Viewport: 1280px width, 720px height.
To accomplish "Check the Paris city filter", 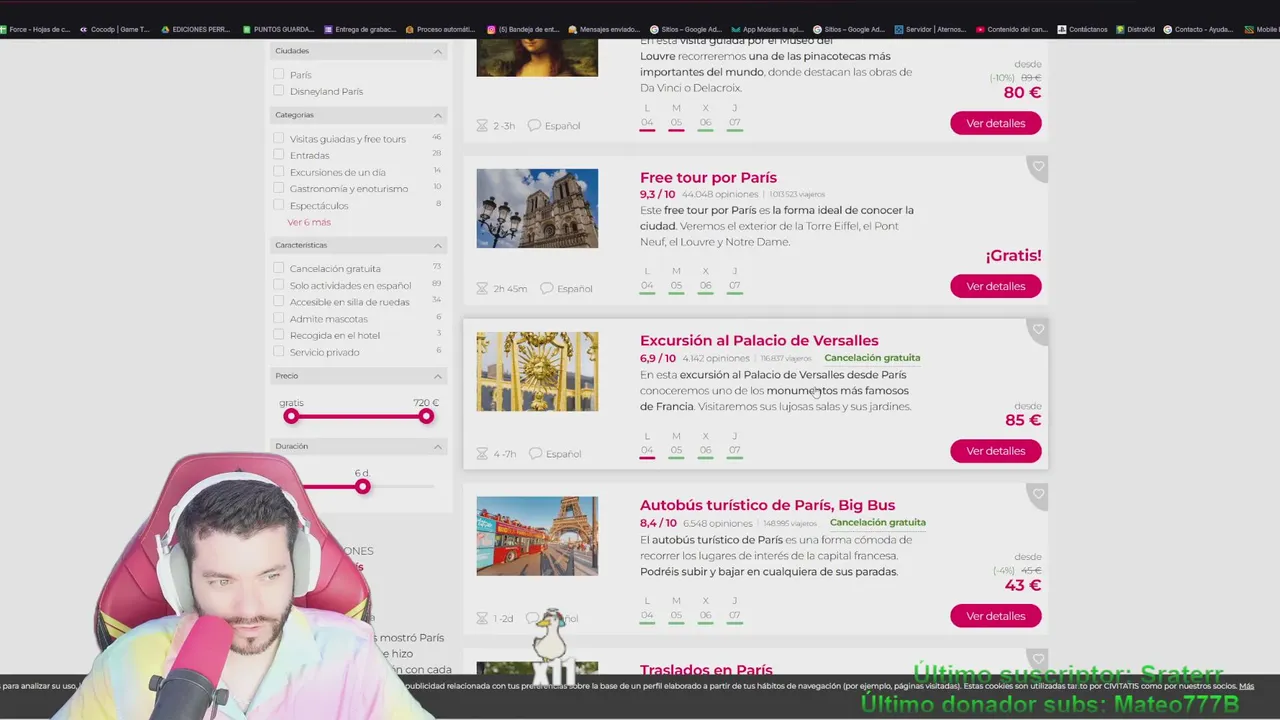I will (279, 74).
